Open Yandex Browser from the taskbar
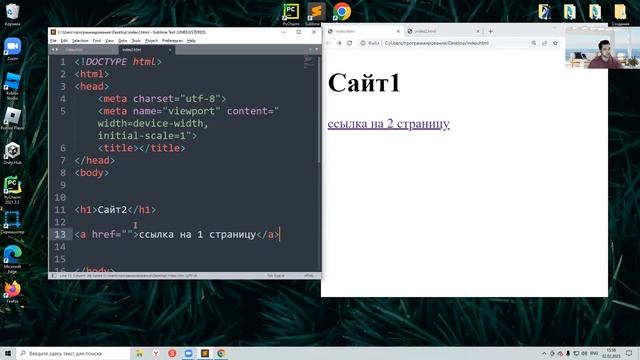640x360 pixels. 156,353
